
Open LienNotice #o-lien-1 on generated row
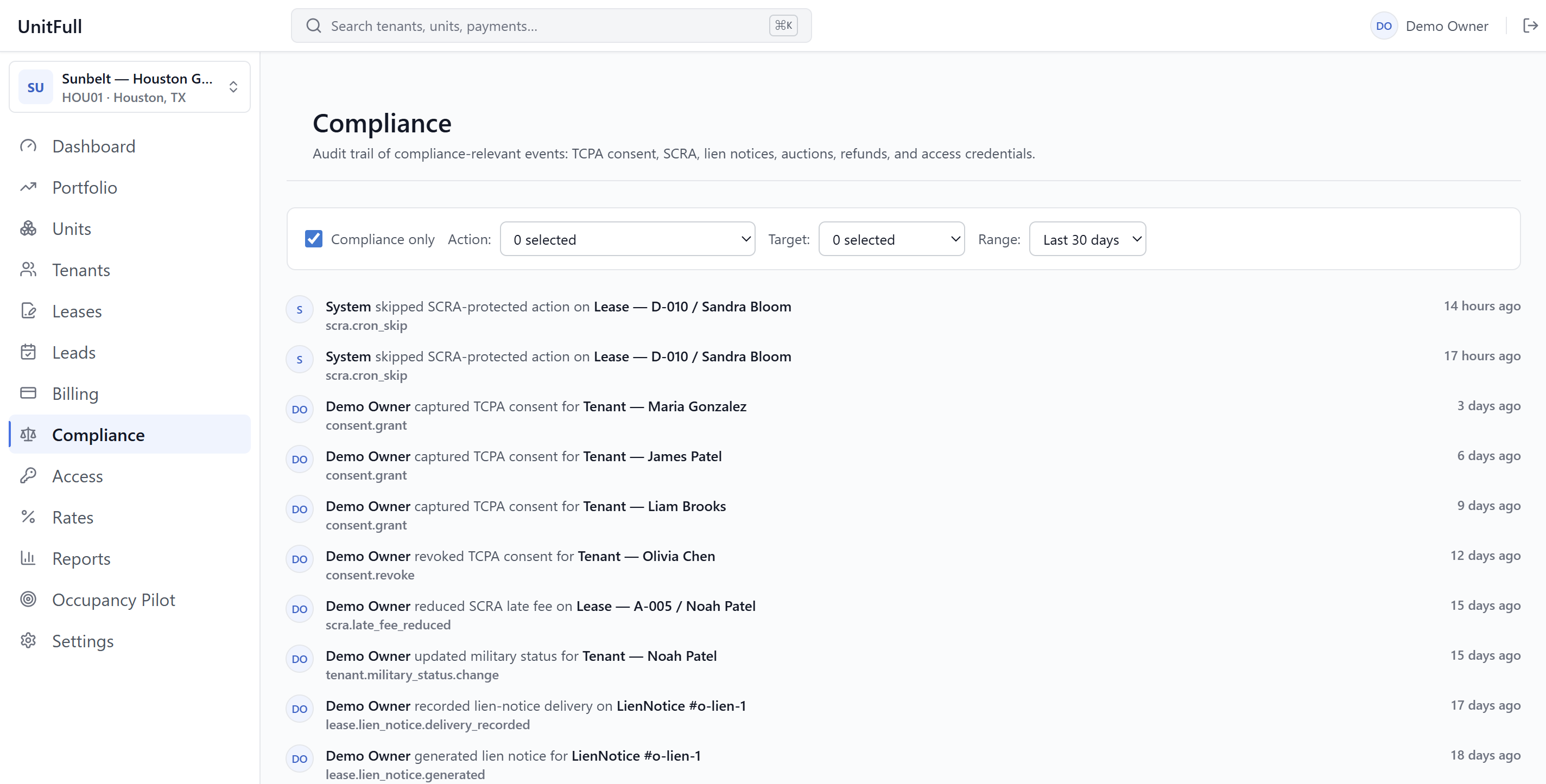tap(636, 755)
